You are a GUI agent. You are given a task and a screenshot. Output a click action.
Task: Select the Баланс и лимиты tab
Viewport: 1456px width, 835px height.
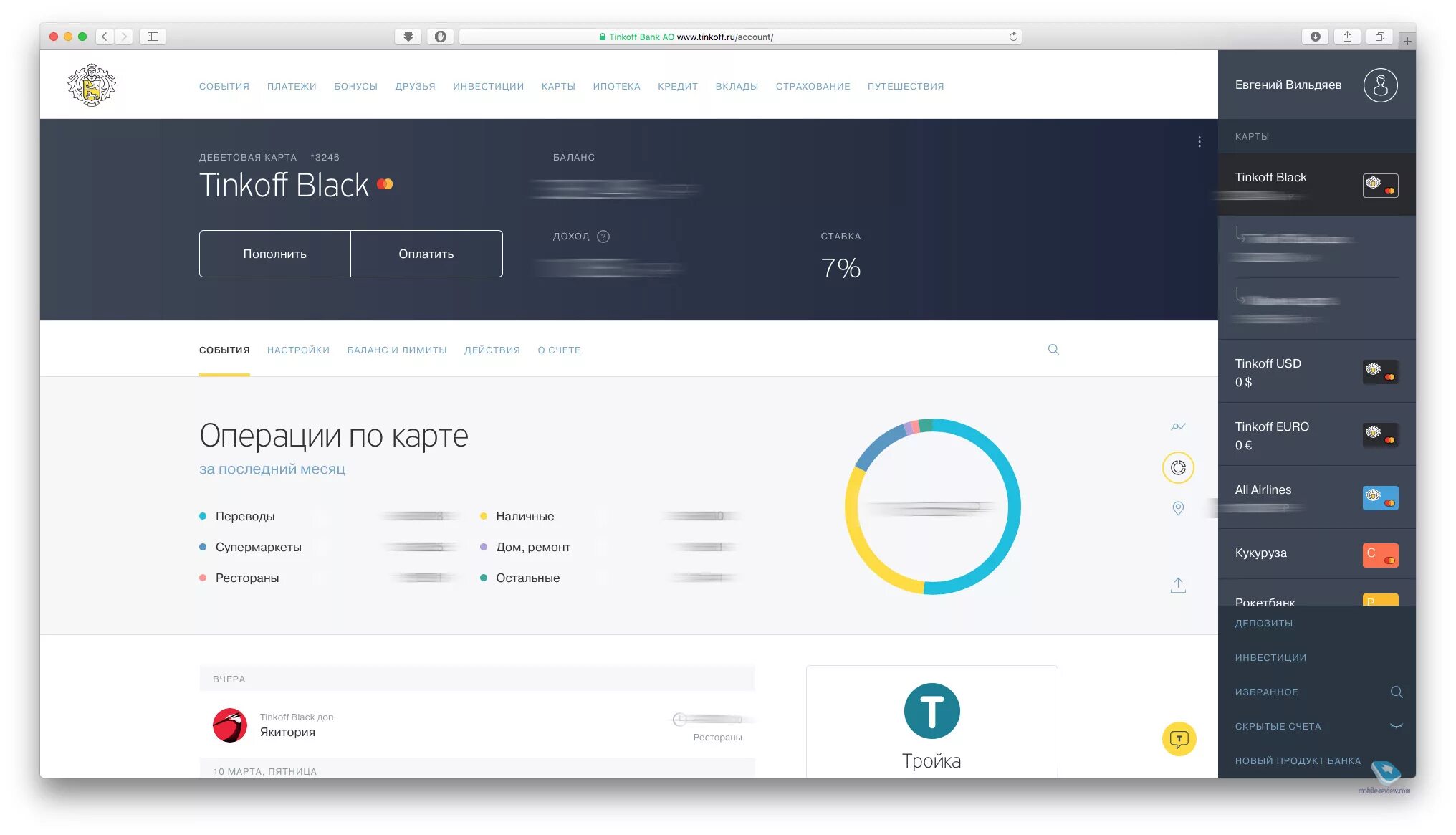395,349
